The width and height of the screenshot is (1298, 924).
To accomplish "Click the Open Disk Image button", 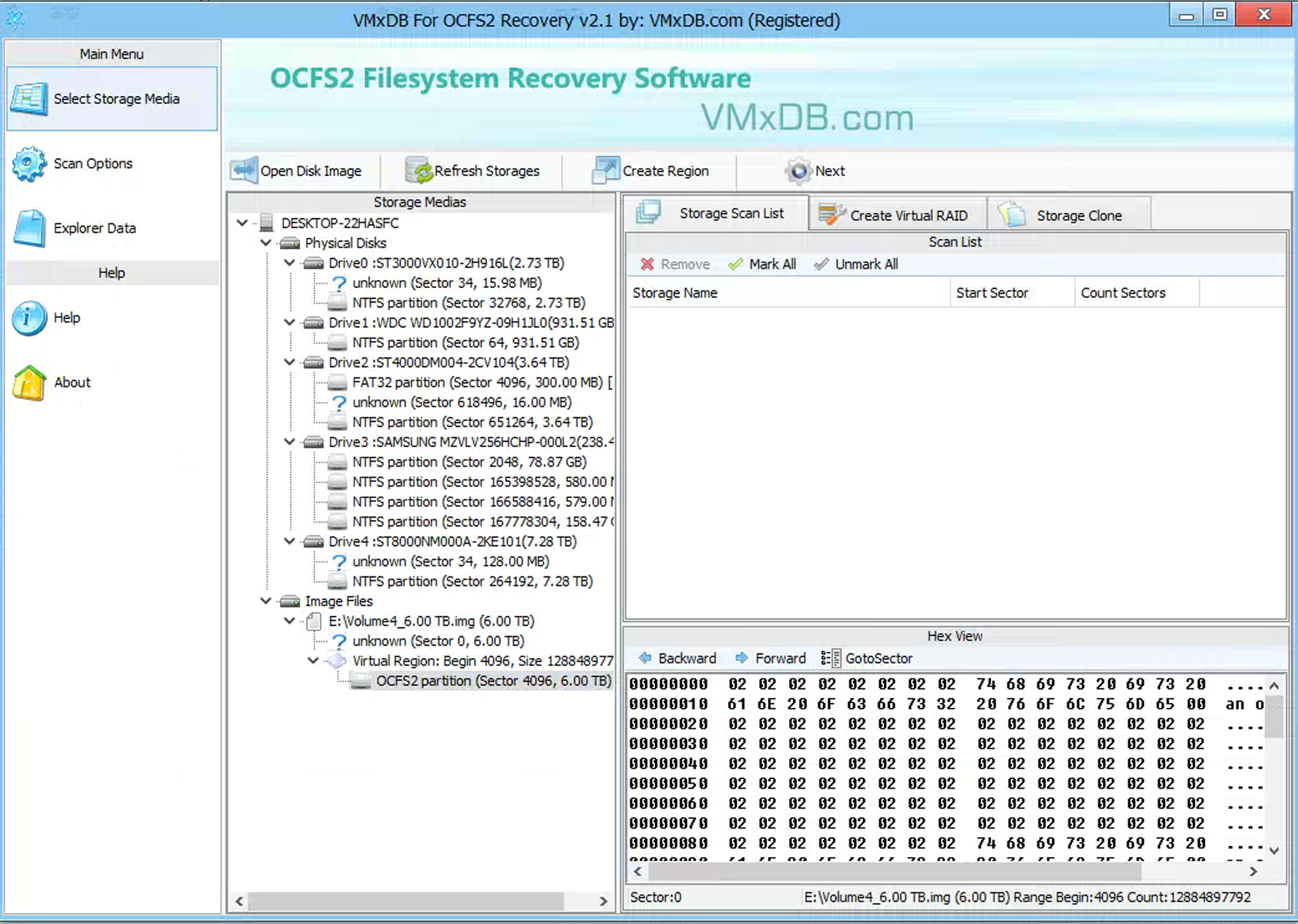I will (x=304, y=171).
